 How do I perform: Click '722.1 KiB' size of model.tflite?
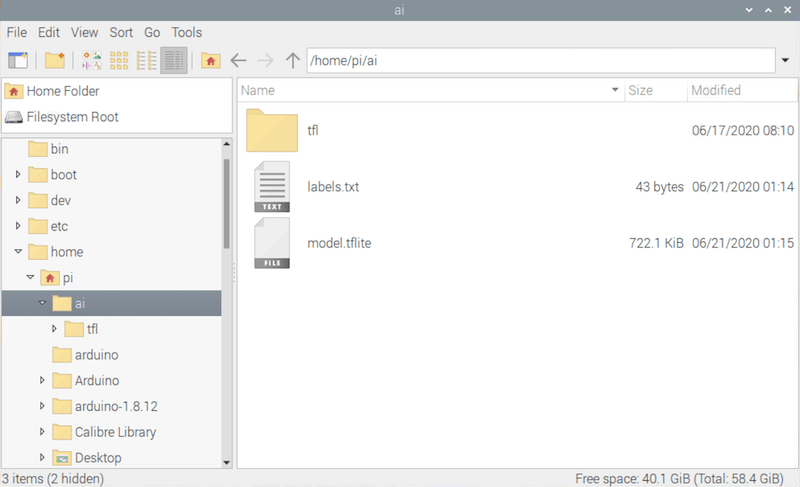(656, 243)
